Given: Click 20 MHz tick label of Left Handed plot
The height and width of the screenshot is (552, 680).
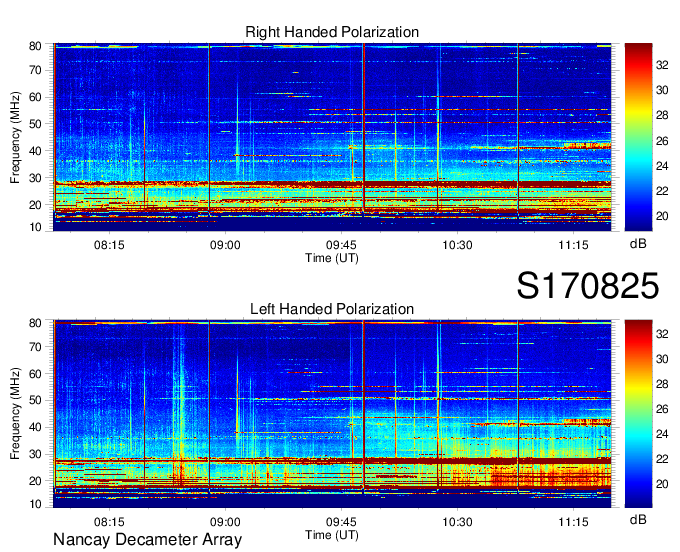Looking at the screenshot, I should coord(35,481).
